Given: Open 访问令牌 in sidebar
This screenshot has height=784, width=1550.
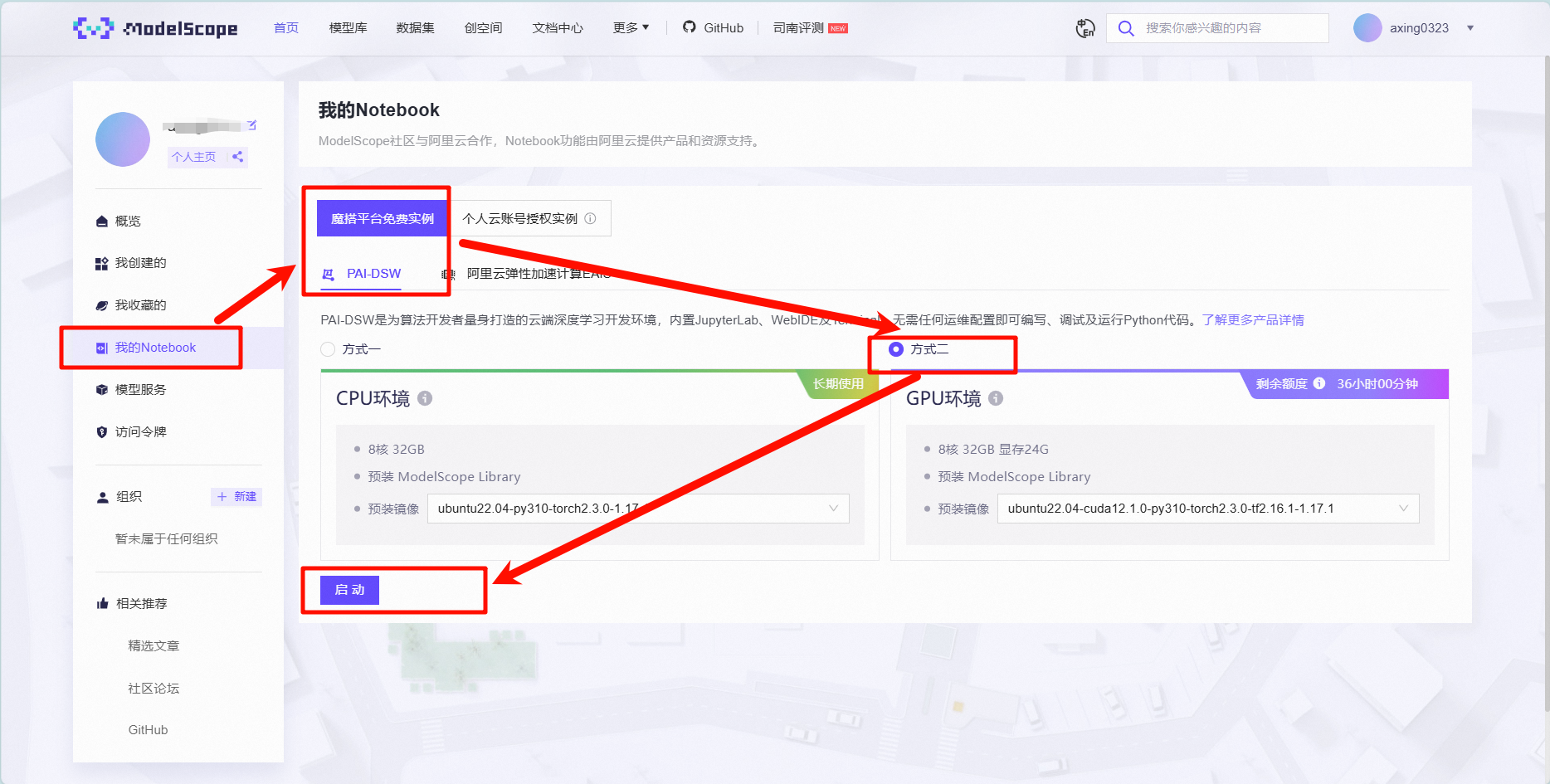Looking at the screenshot, I should point(140,432).
